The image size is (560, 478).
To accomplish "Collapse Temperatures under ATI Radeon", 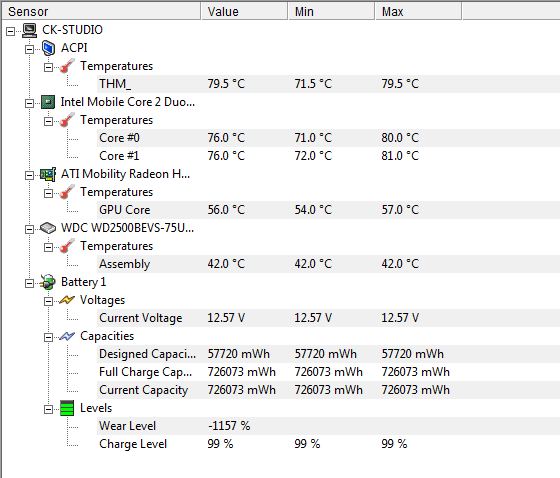I will tap(48, 193).
